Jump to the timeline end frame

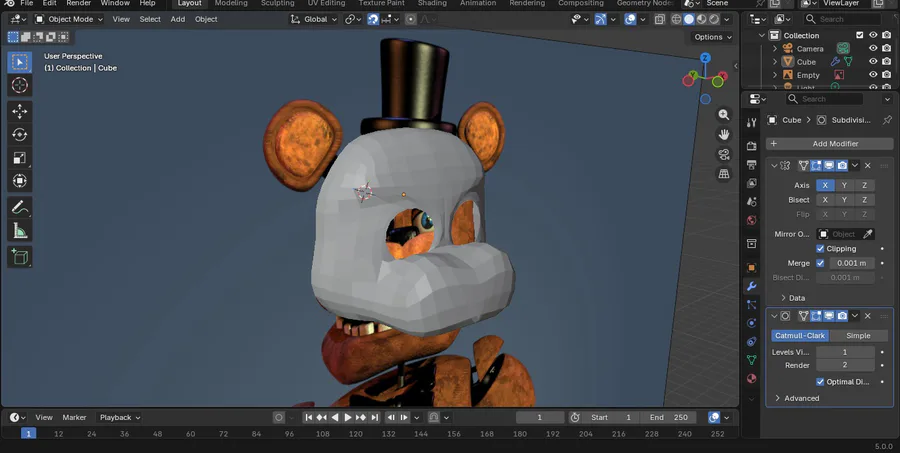375,417
